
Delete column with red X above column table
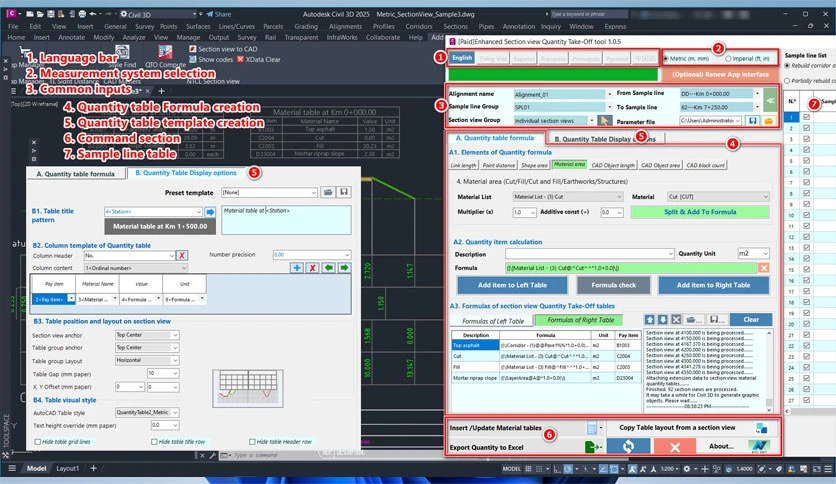[x=312, y=268]
